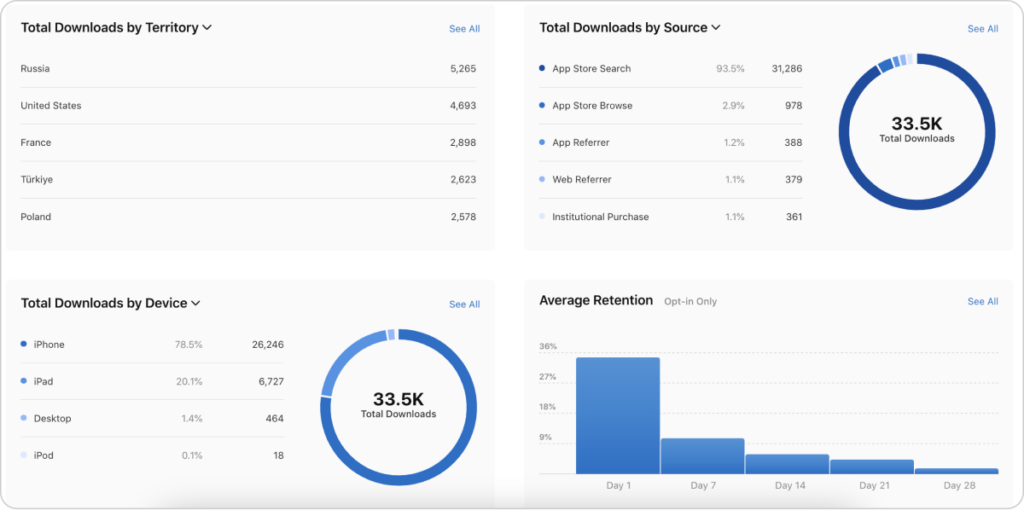This screenshot has width=1024, height=510.
Task: Click the Desktop legend dot
Action: pos(24,418)
